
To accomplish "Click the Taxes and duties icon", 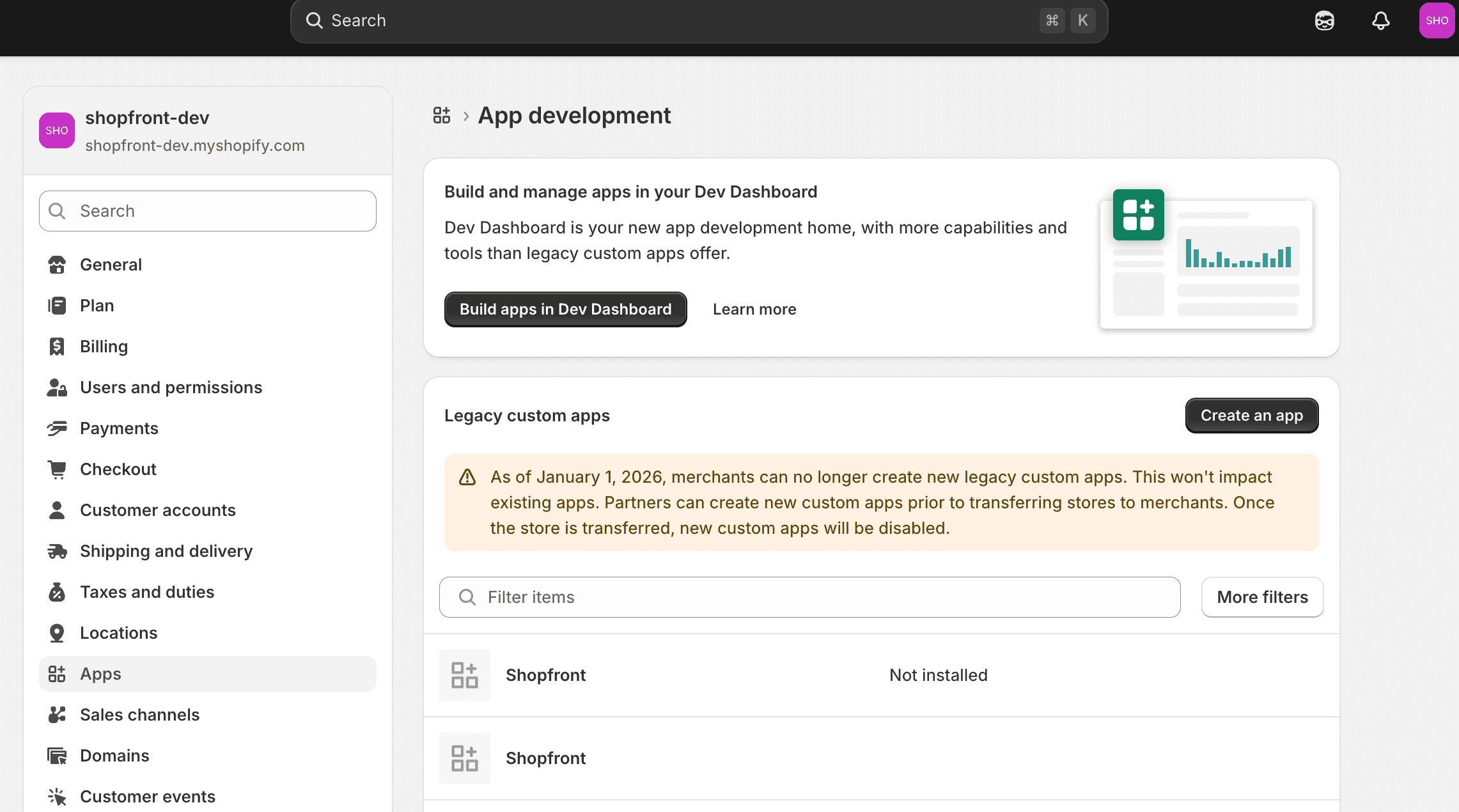I will tap(57, 592).
